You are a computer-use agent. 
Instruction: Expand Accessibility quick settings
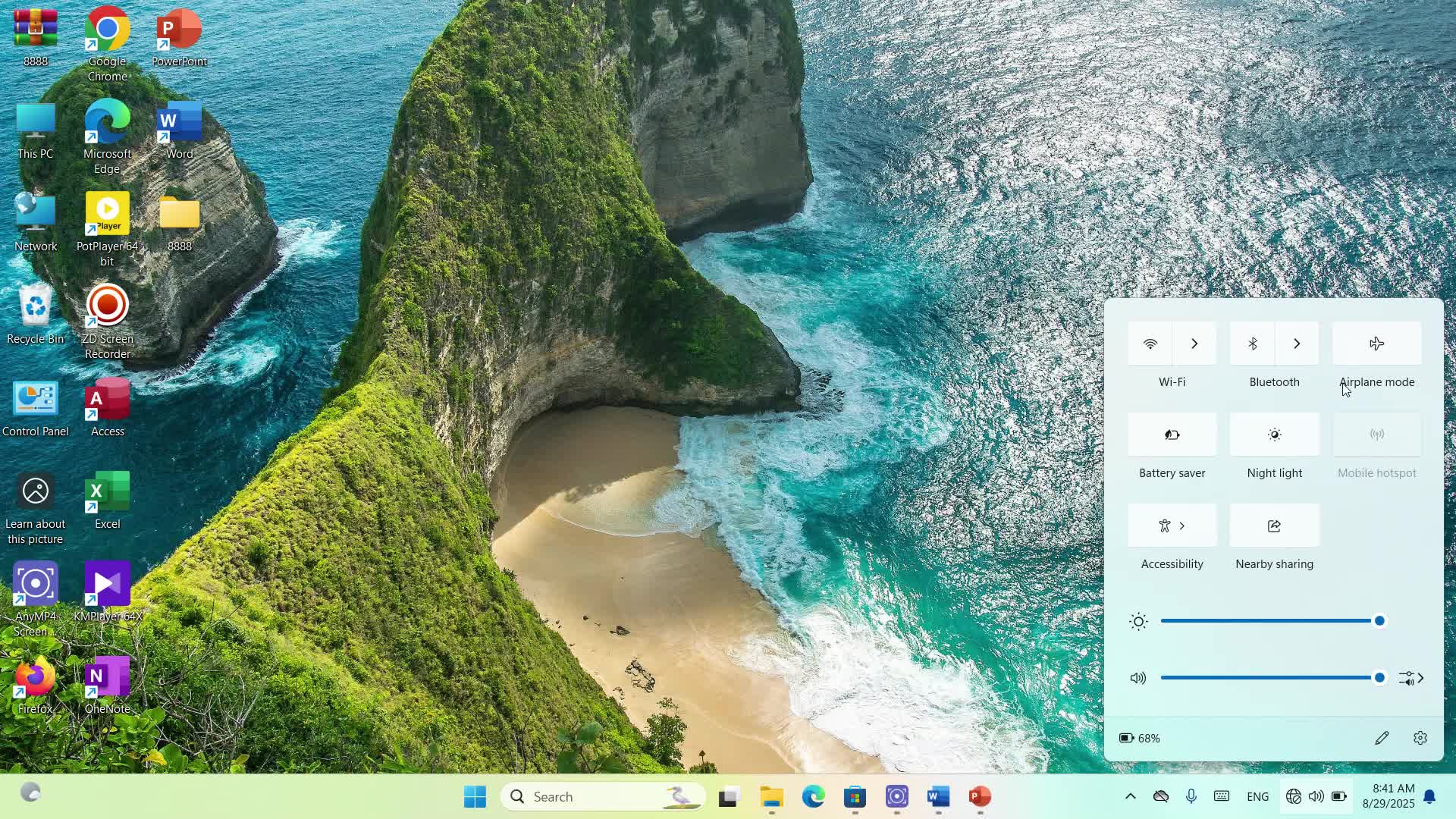coord(1183,526)
